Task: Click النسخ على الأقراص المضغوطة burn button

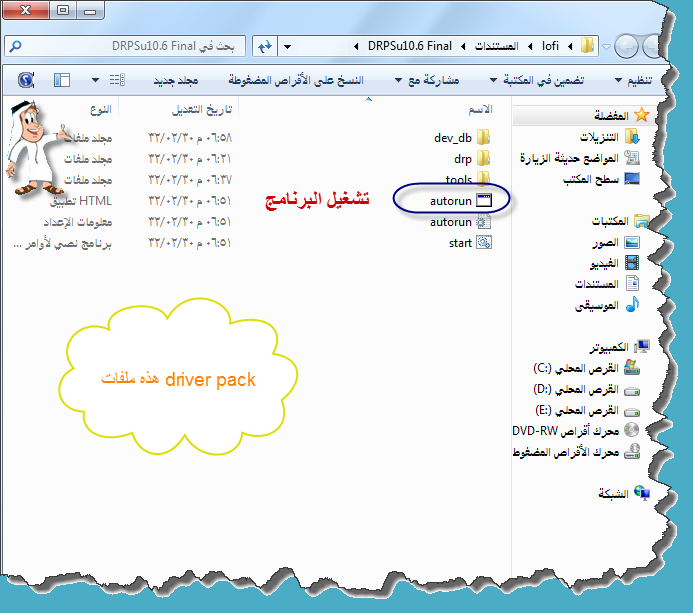Action: (296, 80)
